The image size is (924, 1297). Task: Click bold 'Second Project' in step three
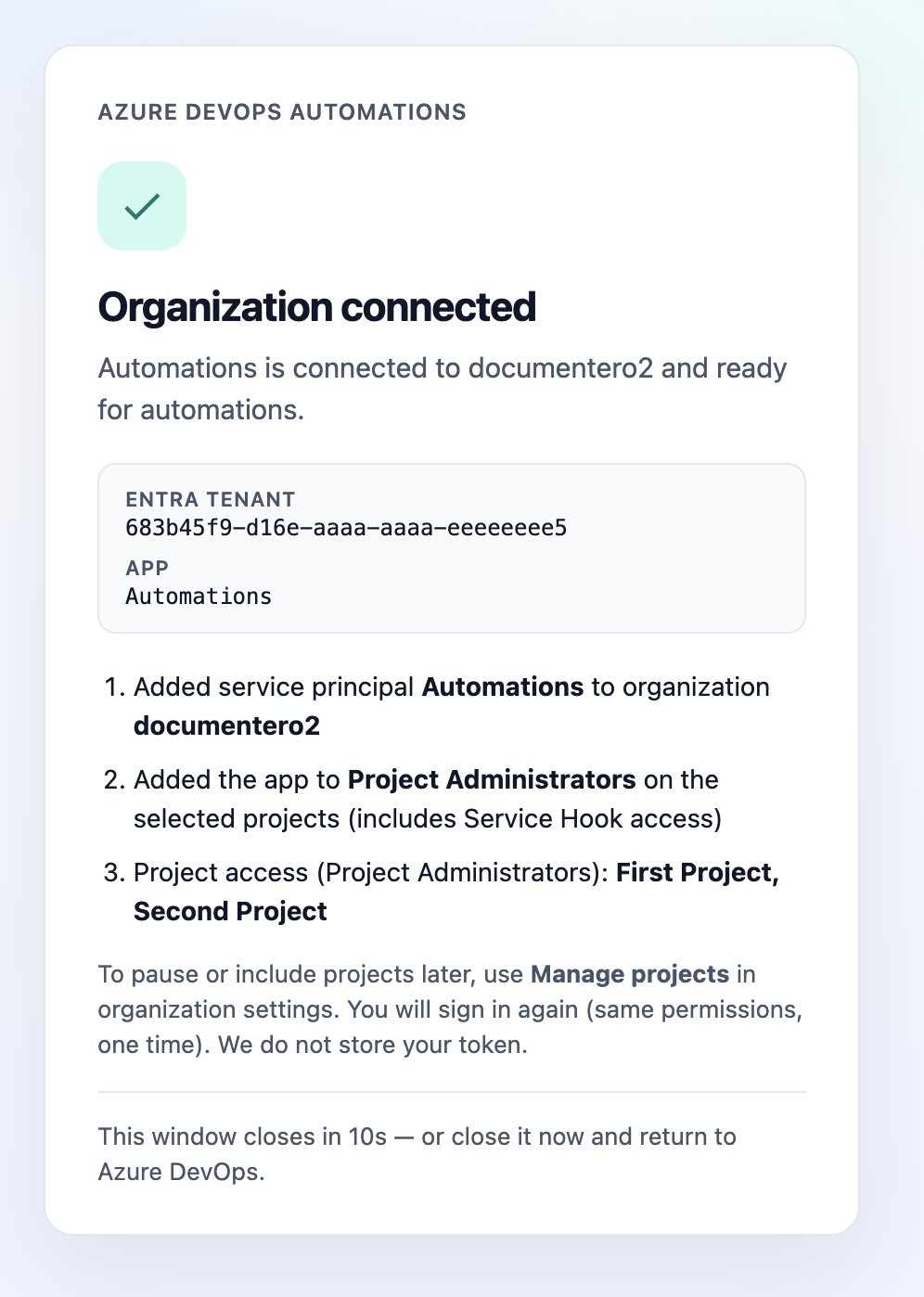tap(230, 911)
